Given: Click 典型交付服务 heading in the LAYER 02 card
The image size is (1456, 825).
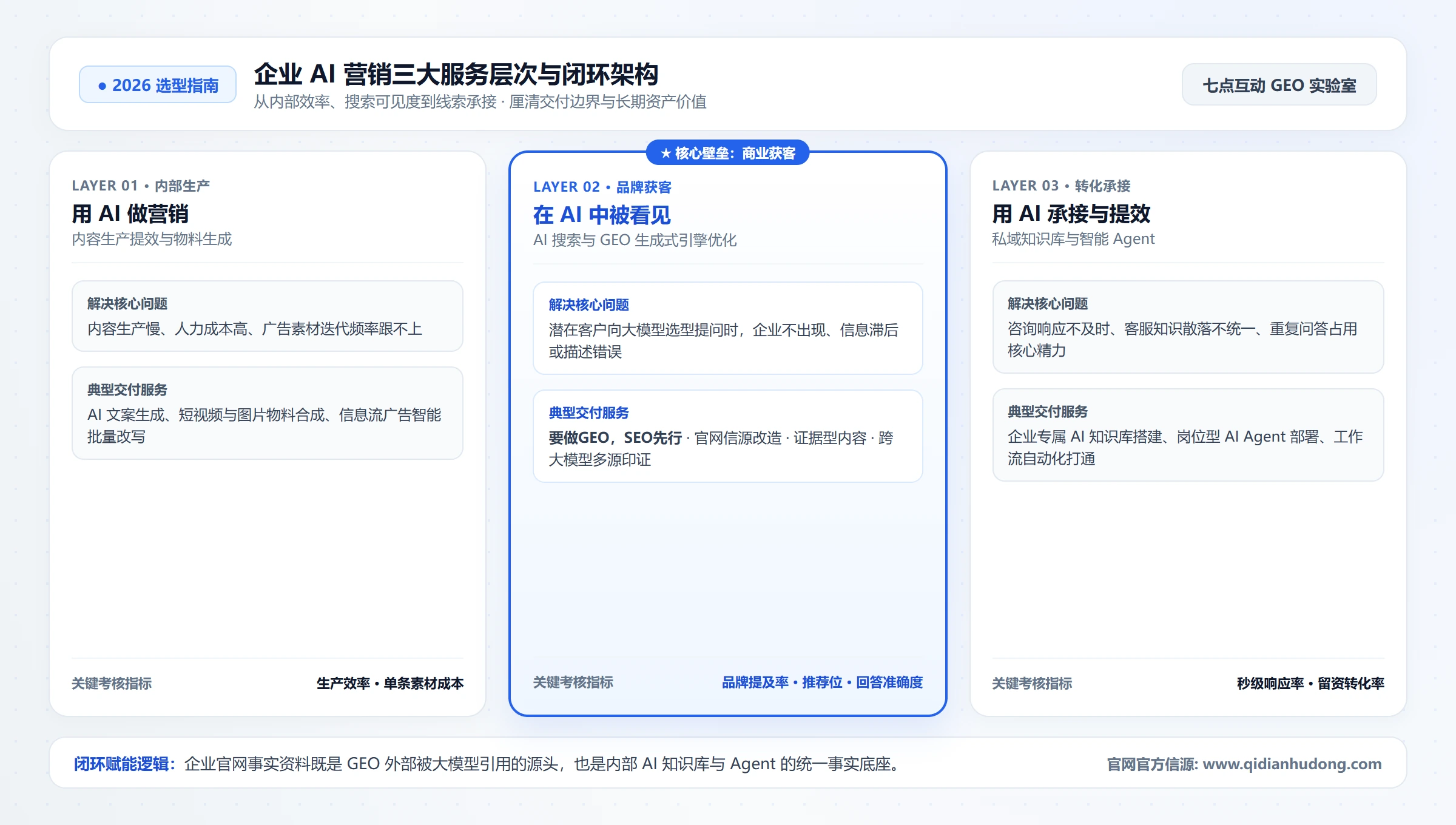Looking at the screenshot, I should 588,412.
